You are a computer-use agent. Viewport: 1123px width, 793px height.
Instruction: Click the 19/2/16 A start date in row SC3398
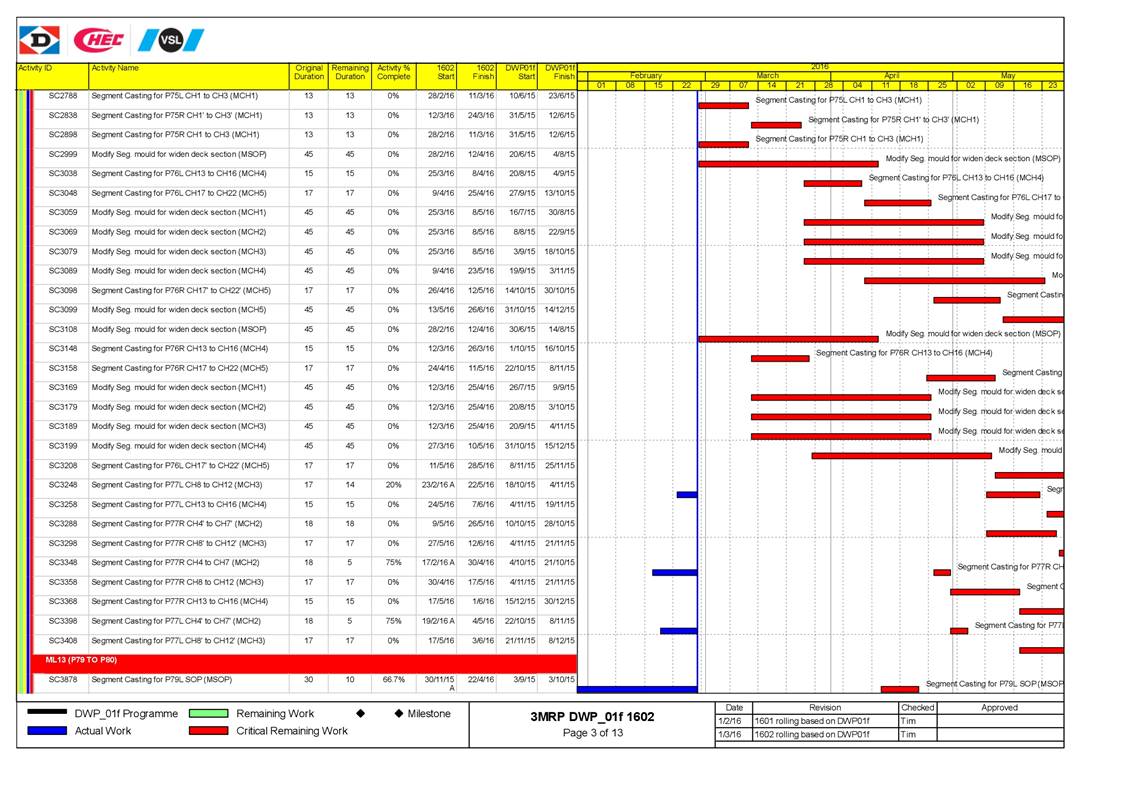click(438, 621)
